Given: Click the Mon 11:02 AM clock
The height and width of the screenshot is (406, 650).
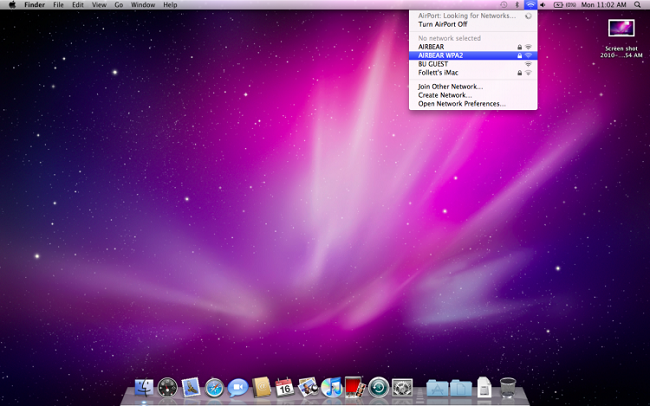Looking at the screenshot, I should (604, 5).
